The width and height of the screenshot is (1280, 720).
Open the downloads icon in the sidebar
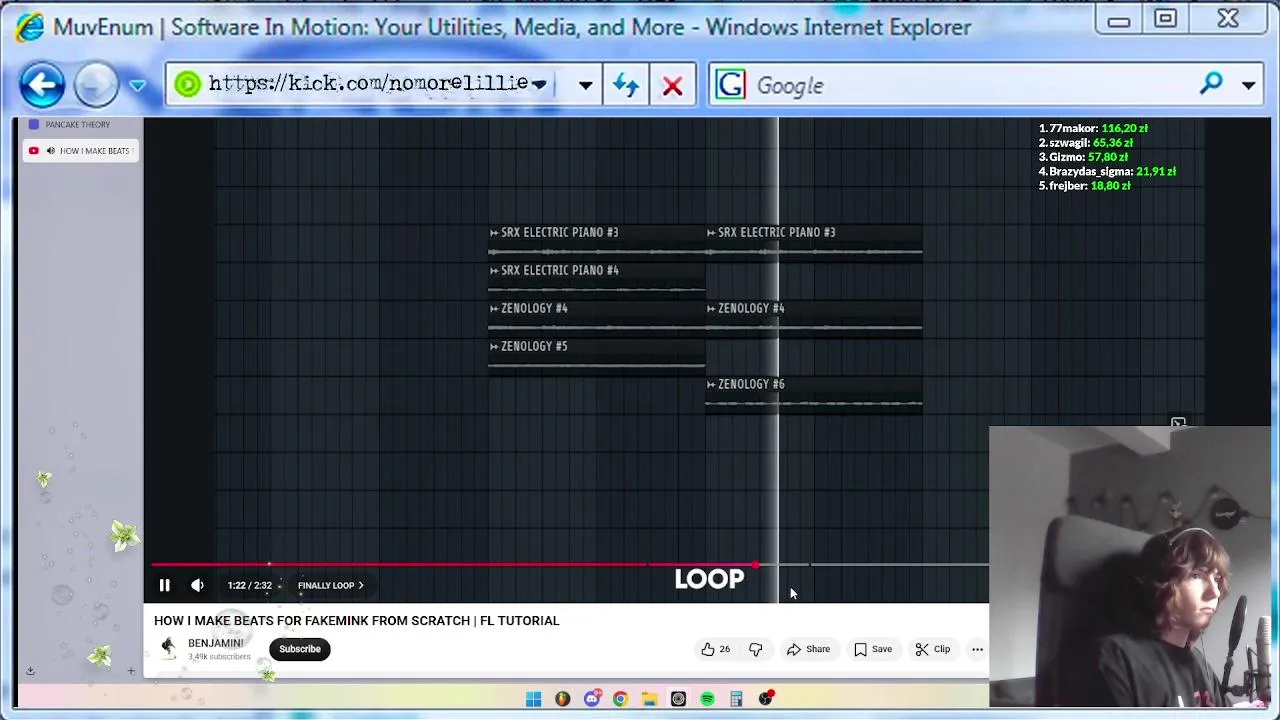30,670
